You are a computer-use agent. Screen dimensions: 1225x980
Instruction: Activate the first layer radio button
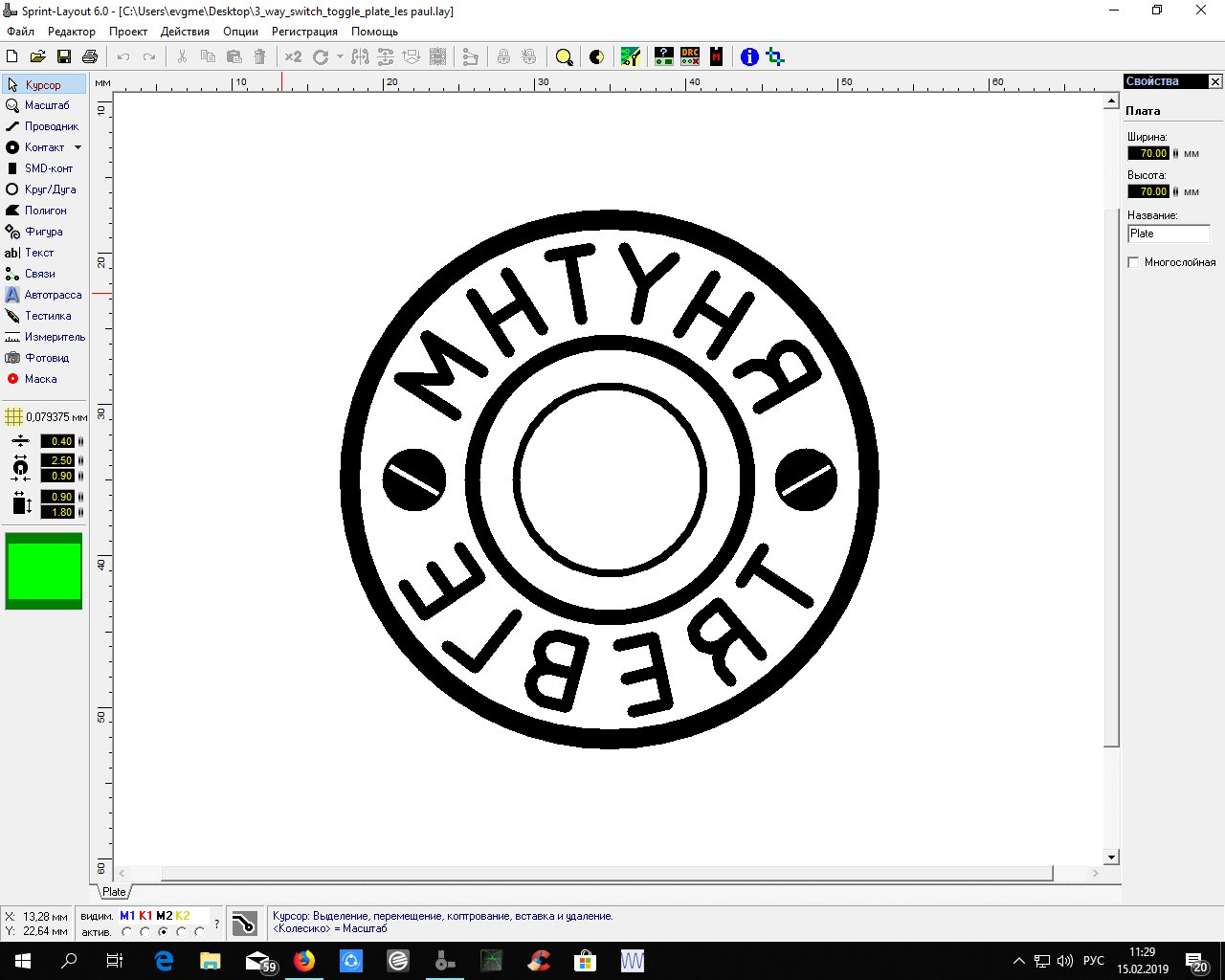point(127,932)
